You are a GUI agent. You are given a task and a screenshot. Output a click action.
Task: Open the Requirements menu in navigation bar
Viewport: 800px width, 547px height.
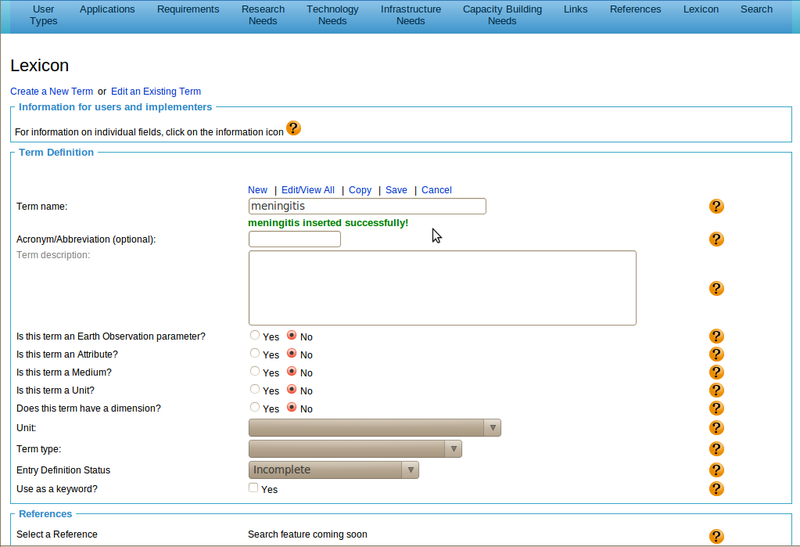pos(187,9)
